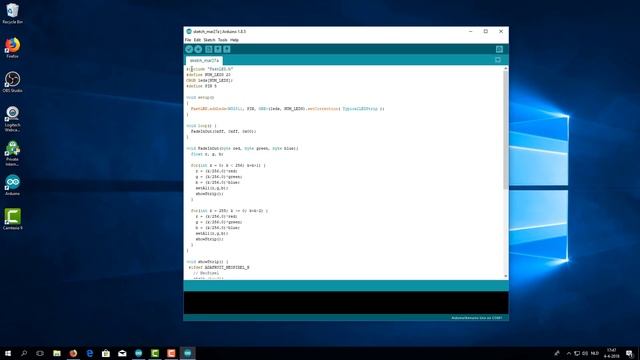Click the black console output area
640x360 pixels.
(x=346, y=302)
